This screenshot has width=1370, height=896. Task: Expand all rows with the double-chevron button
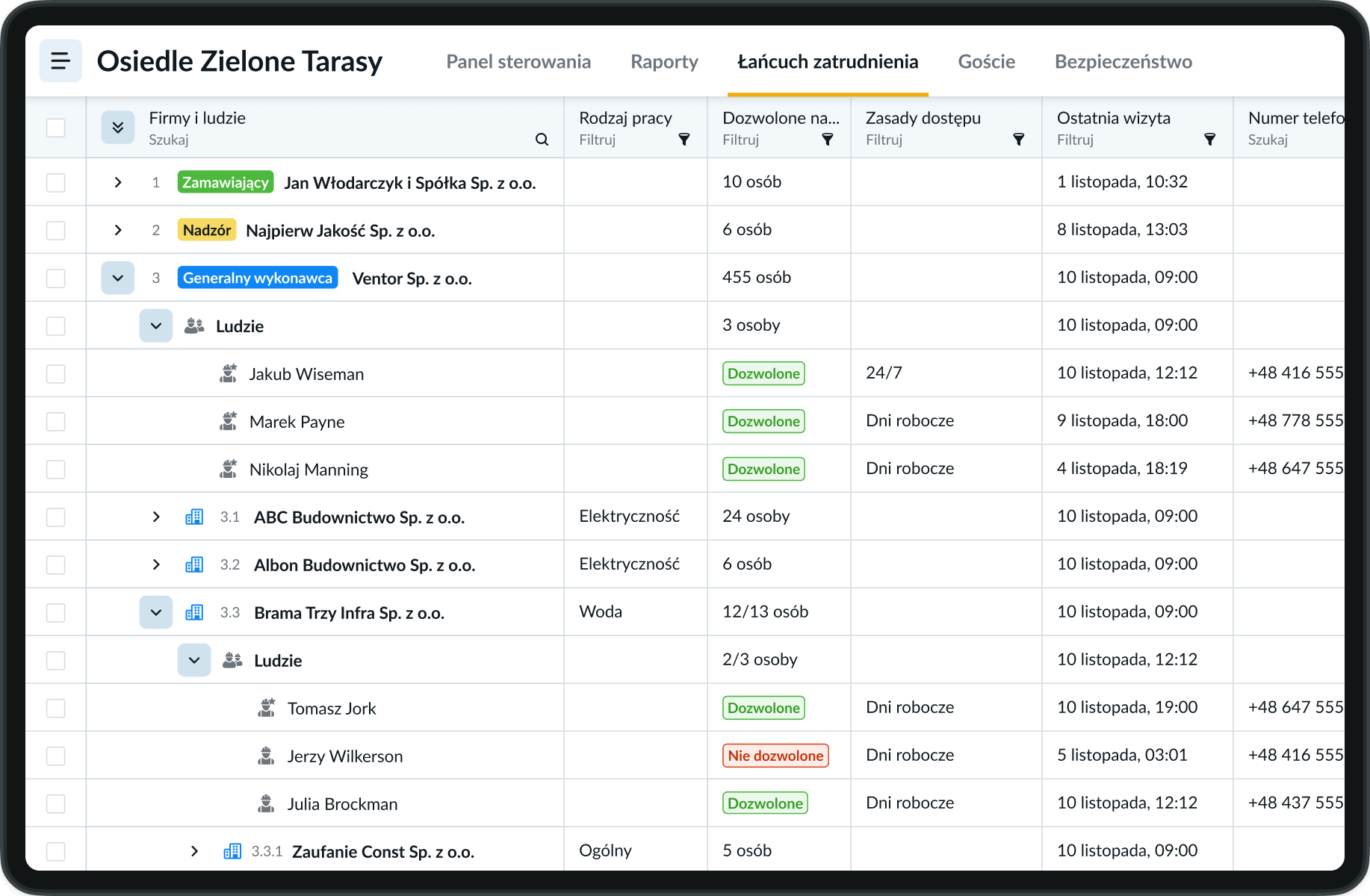pos(118,128)
